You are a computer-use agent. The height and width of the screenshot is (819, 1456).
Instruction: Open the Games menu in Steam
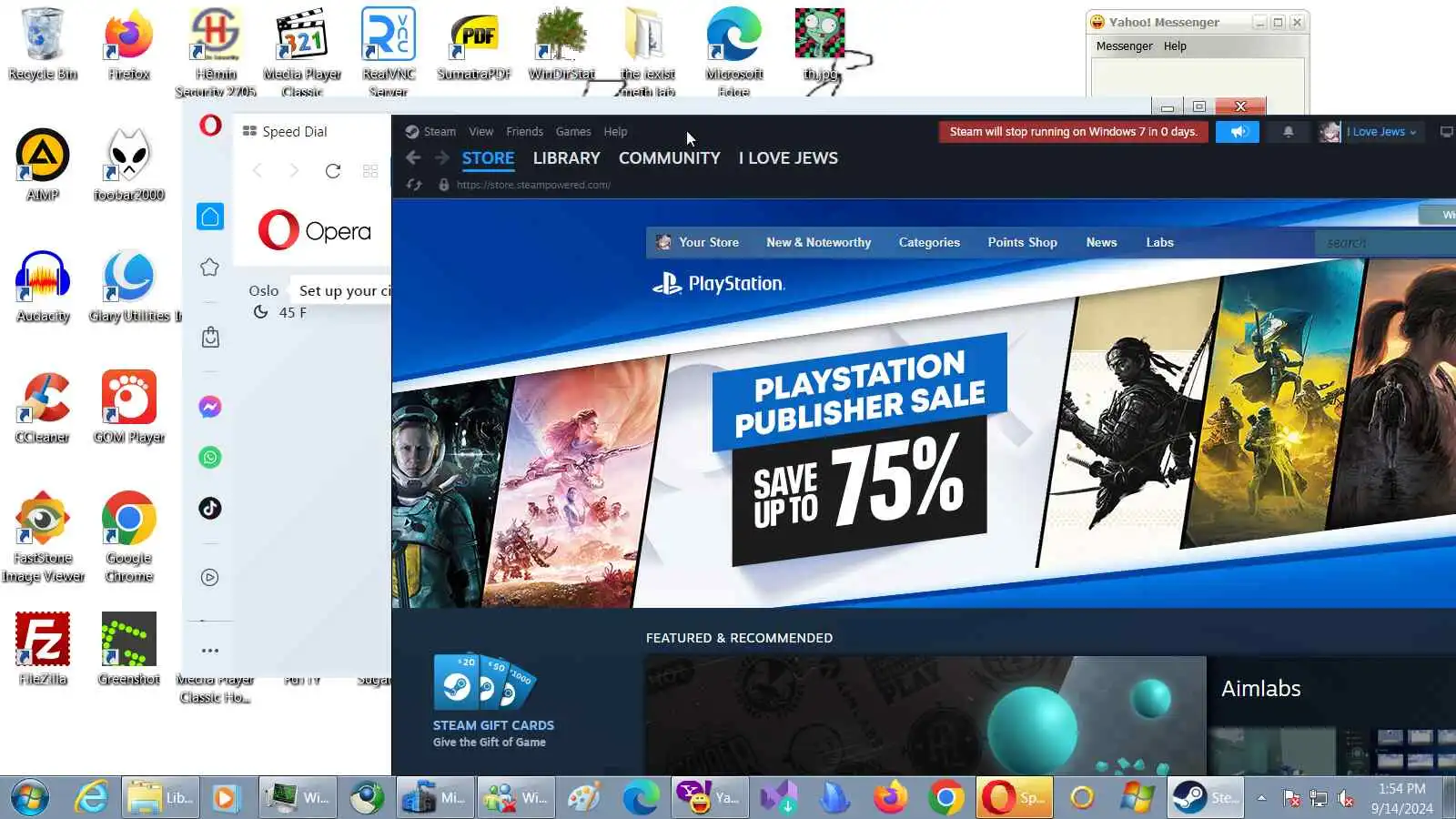573,131
